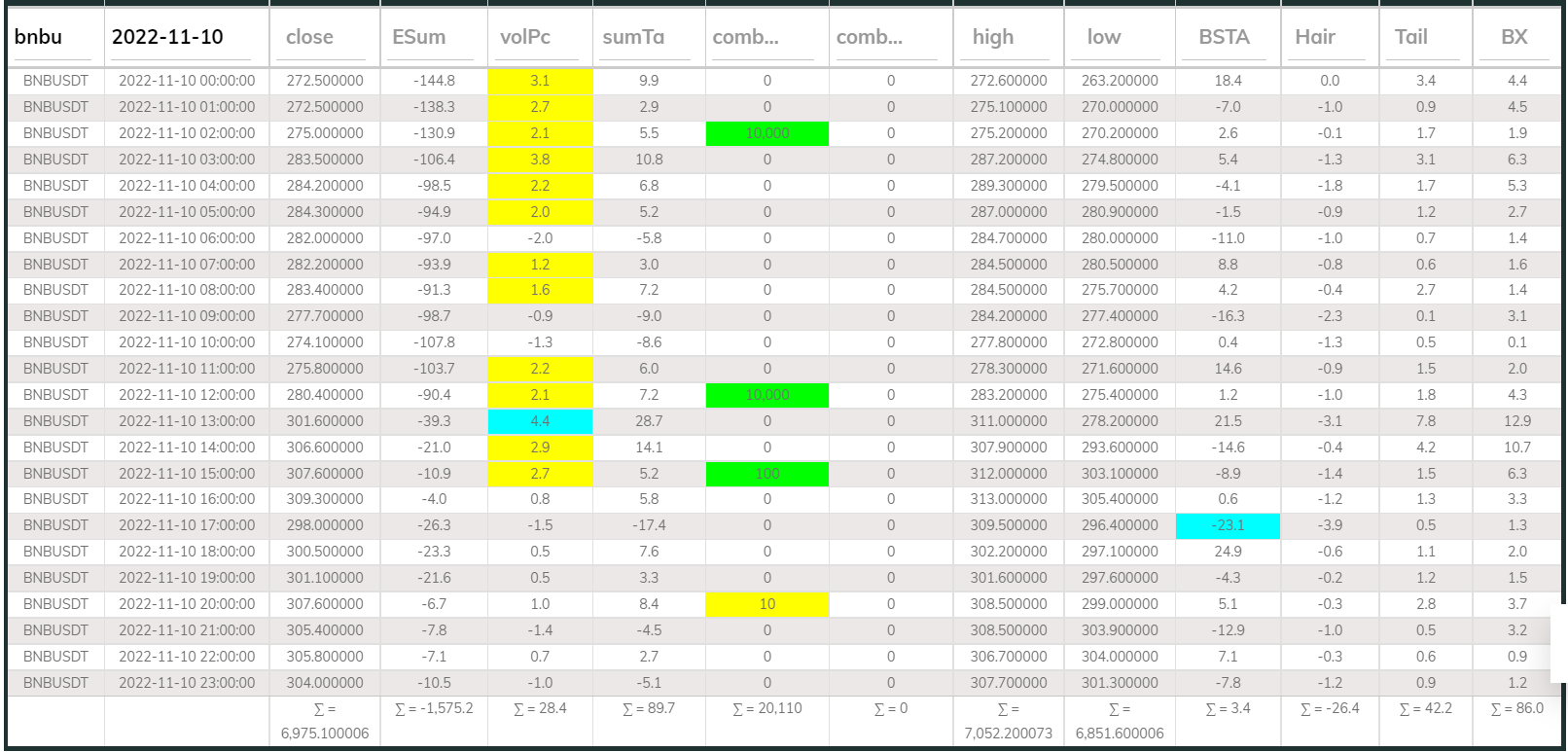Click ESum value -4.0

tap(434, 499)
